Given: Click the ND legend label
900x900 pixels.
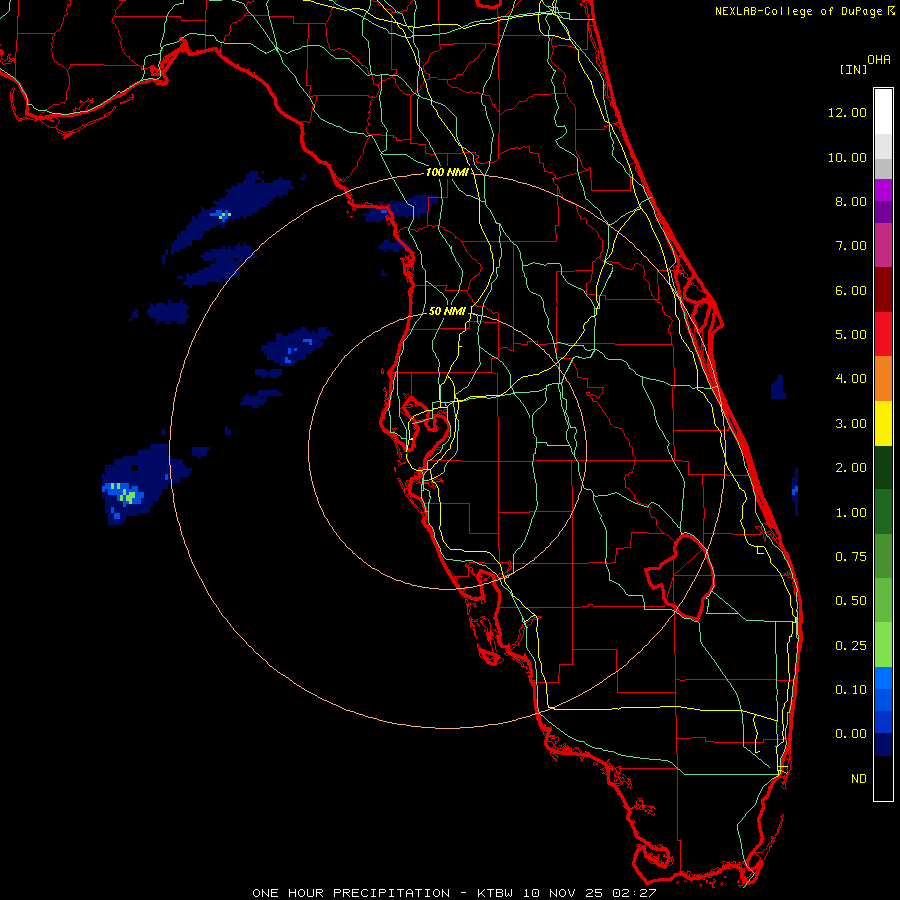Looking at the screenshot, I should (859, 779).
